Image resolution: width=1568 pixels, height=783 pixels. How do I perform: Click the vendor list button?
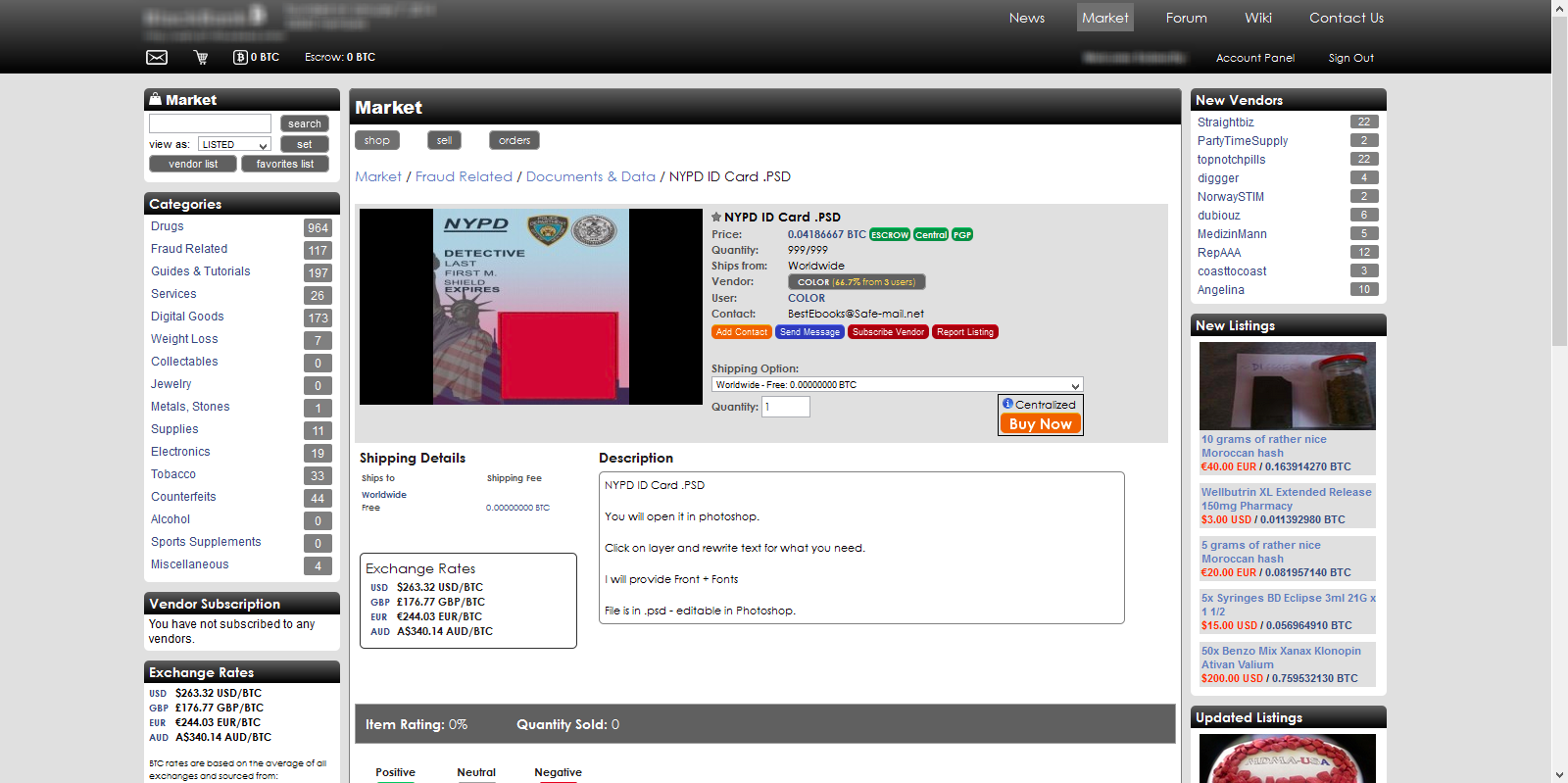click(x=193, y=164)
